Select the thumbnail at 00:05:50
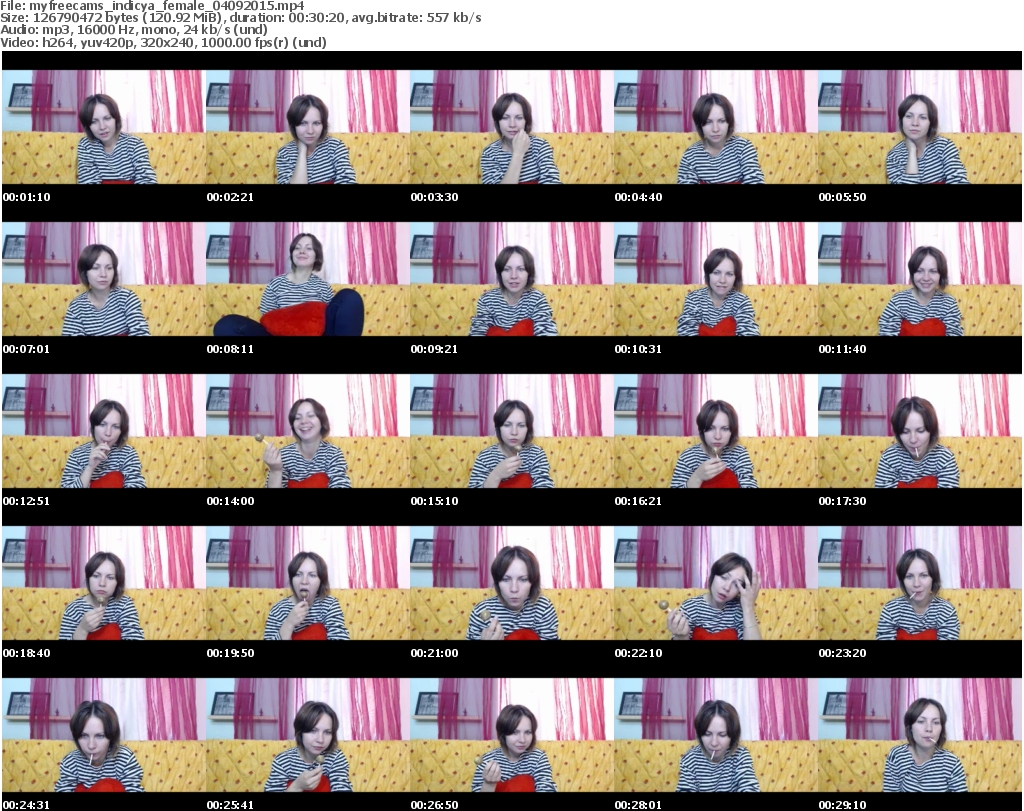The width and height of the screenshot is (1024, 811). tap(920, 127)
